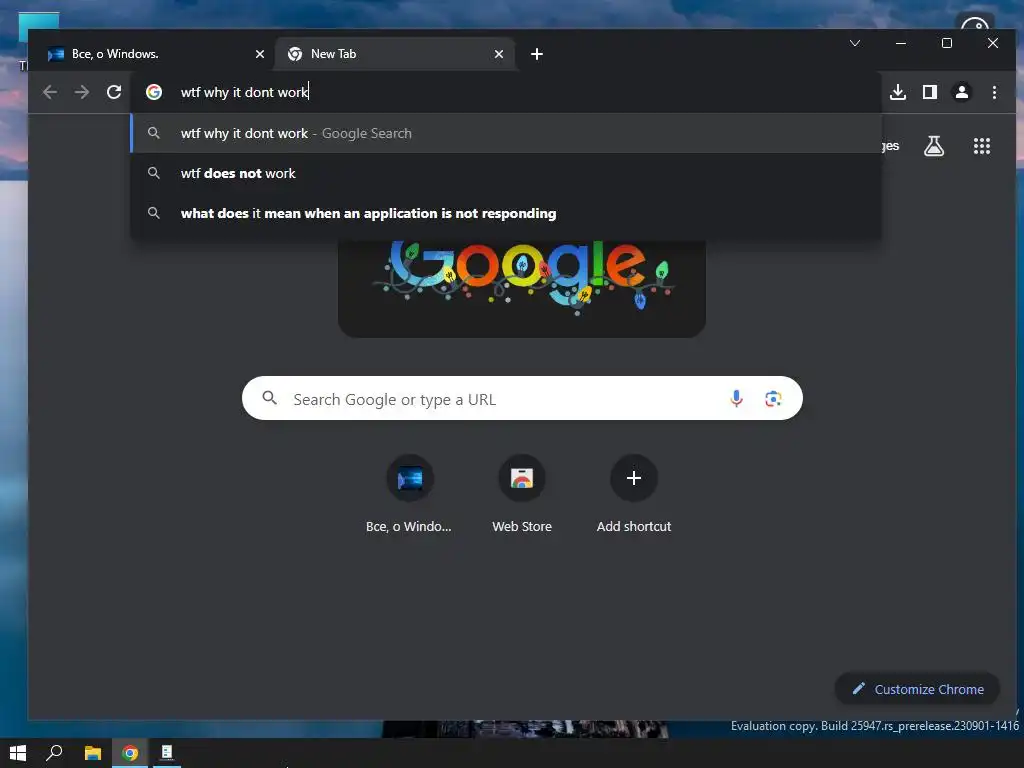Click the Google icon in address bar
Image resolution: width=1024 pixels, height=768 pixels.
(154, 92)
